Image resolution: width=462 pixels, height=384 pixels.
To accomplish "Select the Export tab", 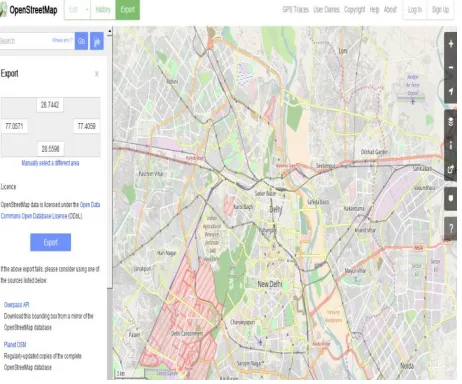I will point(128,10).
